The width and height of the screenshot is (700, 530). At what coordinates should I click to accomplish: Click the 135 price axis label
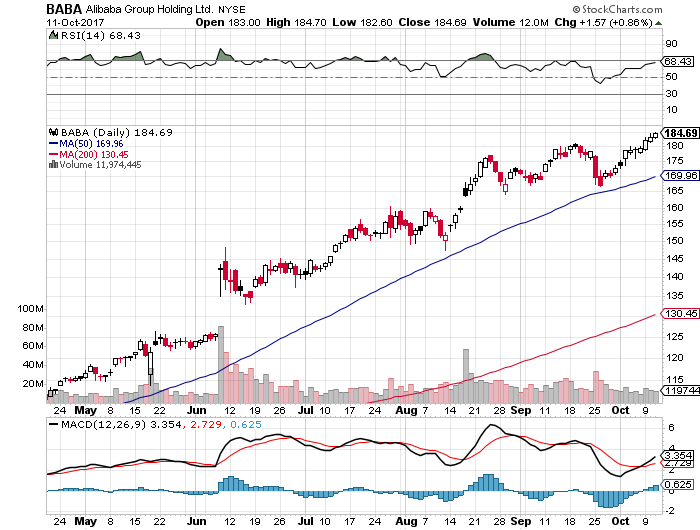coord(675,296)
